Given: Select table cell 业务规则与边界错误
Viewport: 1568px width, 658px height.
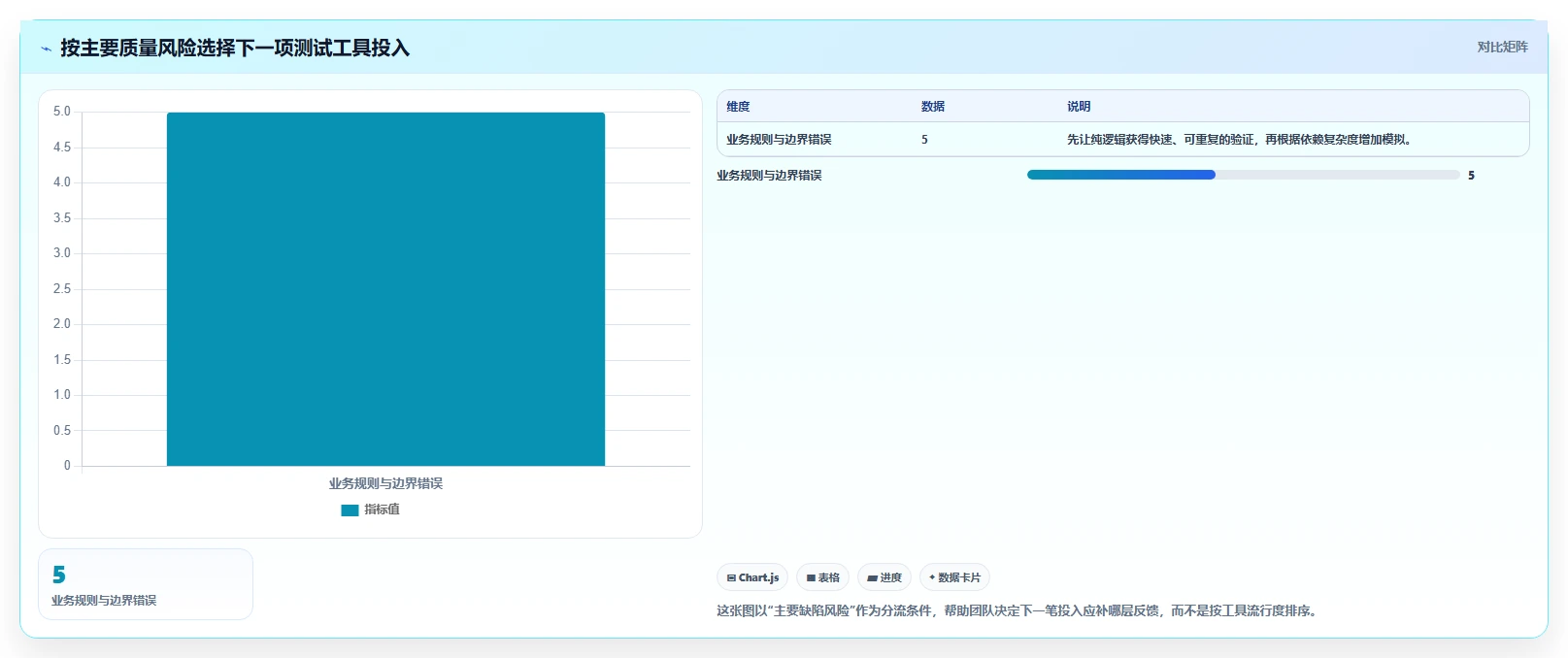Looking at the screenshot, I should pos(779,140).
